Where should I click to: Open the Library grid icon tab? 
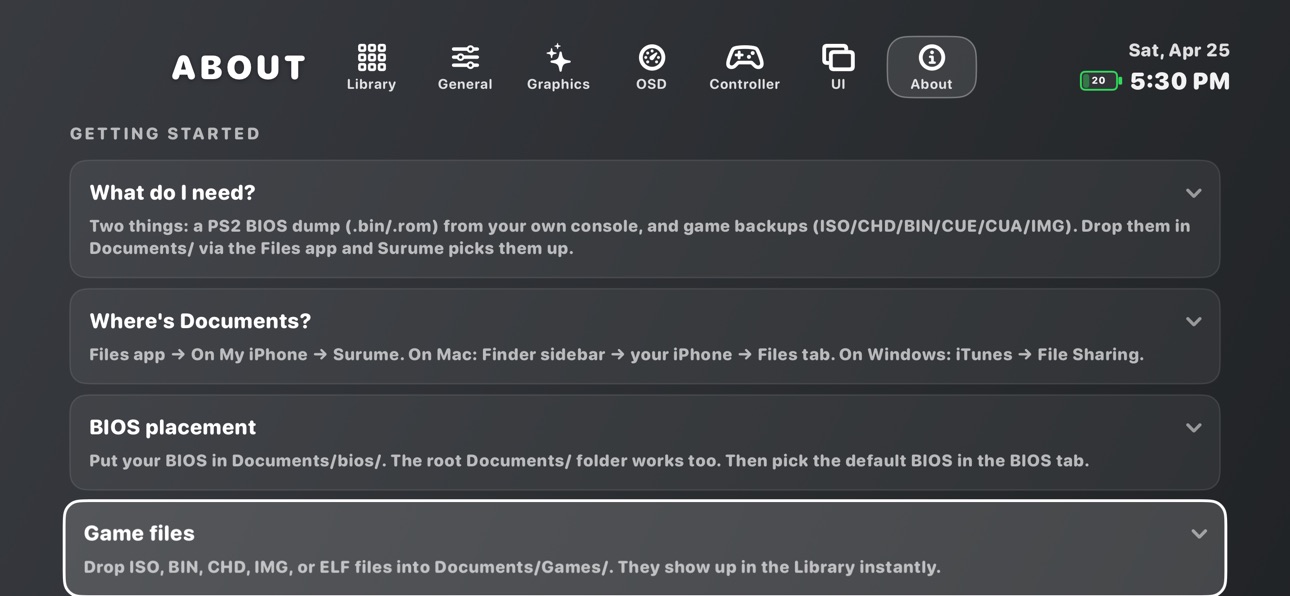(371, 67)
